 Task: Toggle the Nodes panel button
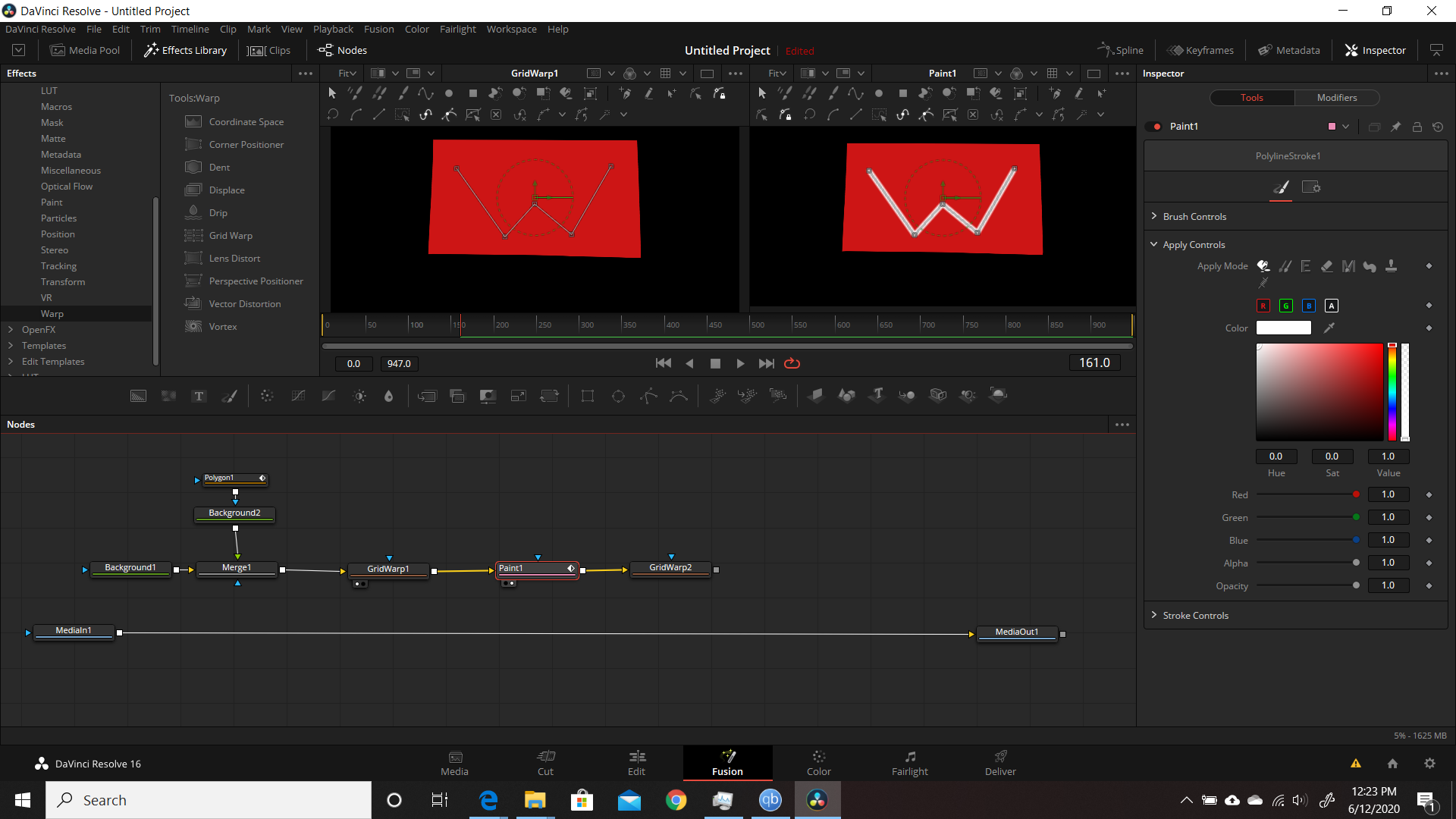click(343, 50)
